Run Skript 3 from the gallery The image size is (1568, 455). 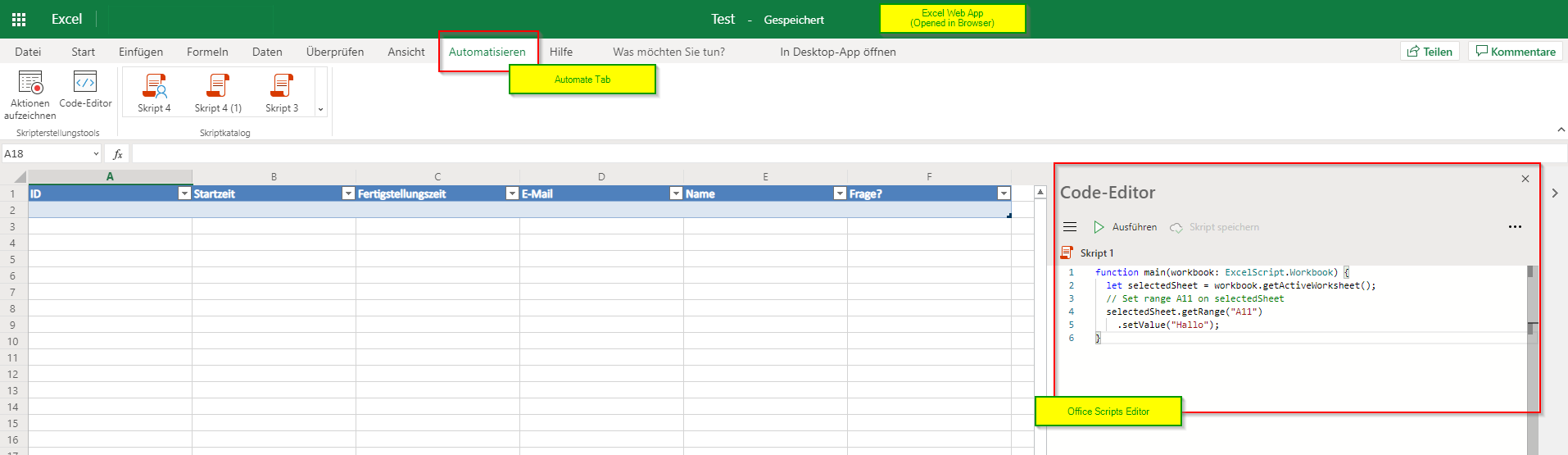pos(282,93)
